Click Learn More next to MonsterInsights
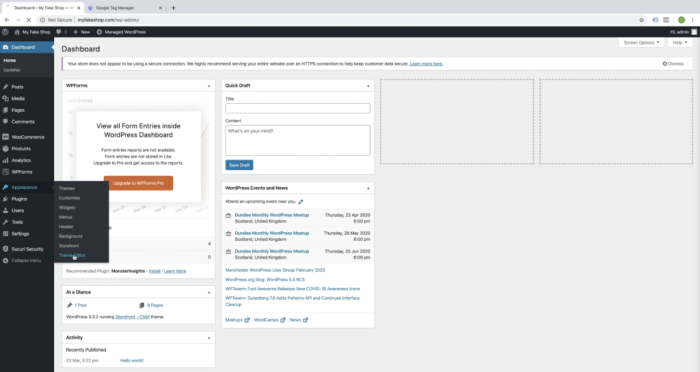 click(175, 271)
